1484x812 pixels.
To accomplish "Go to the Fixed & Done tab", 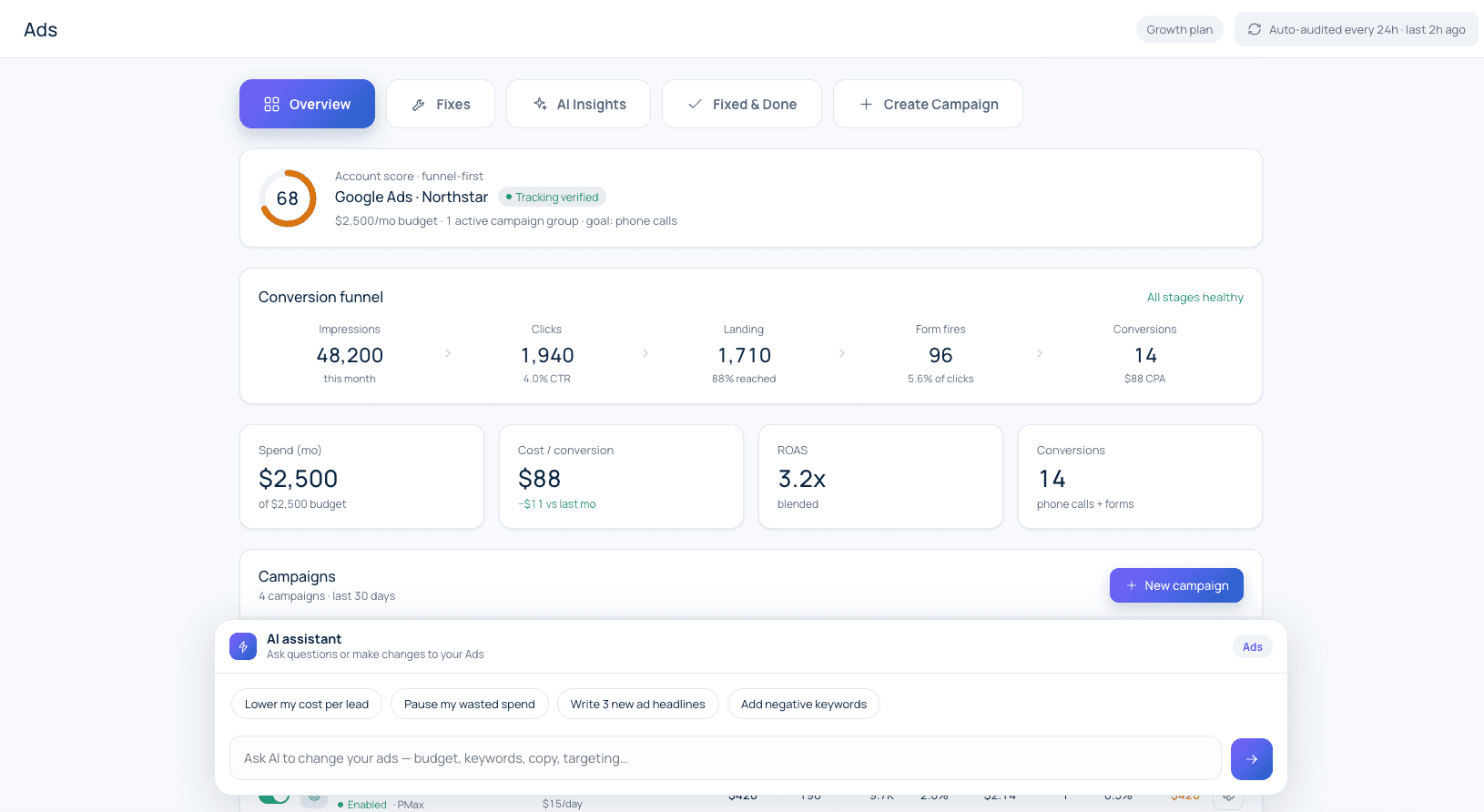I will [x=742, y=104].
